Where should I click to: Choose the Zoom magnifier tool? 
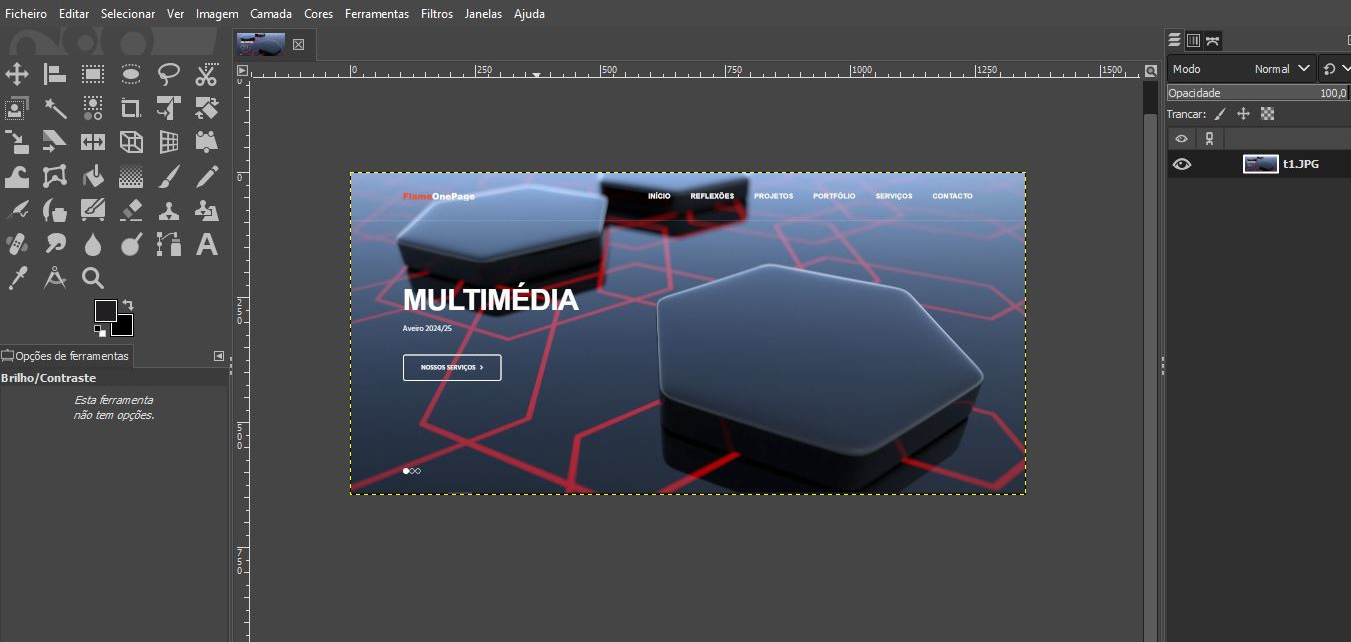click(93, 278)
